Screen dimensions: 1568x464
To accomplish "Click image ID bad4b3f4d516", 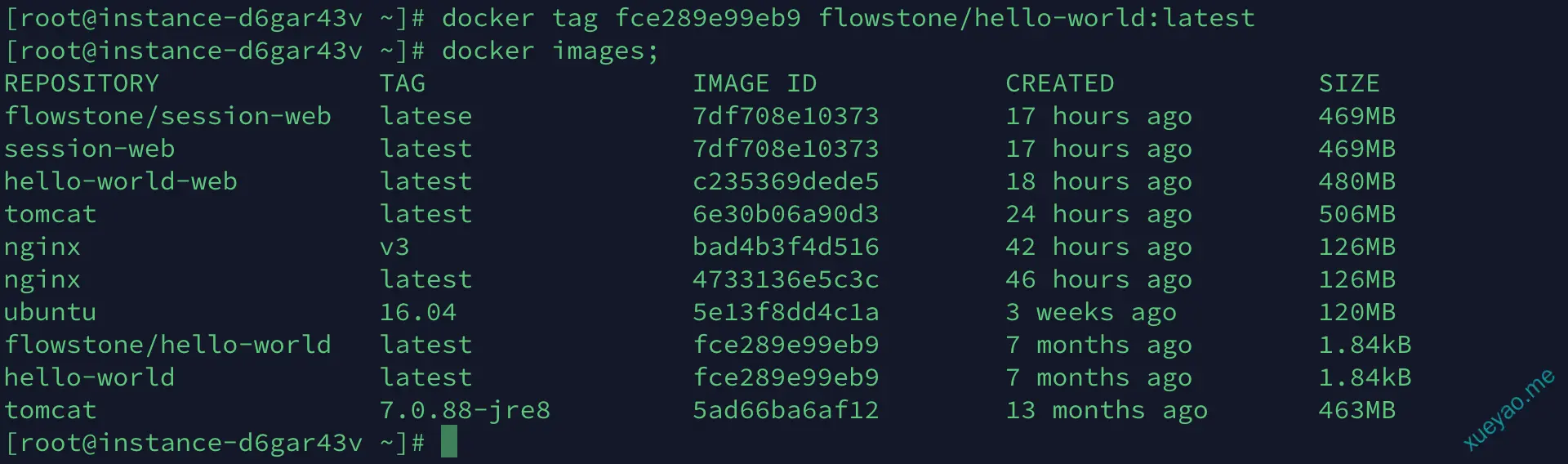I will [786, 247].
